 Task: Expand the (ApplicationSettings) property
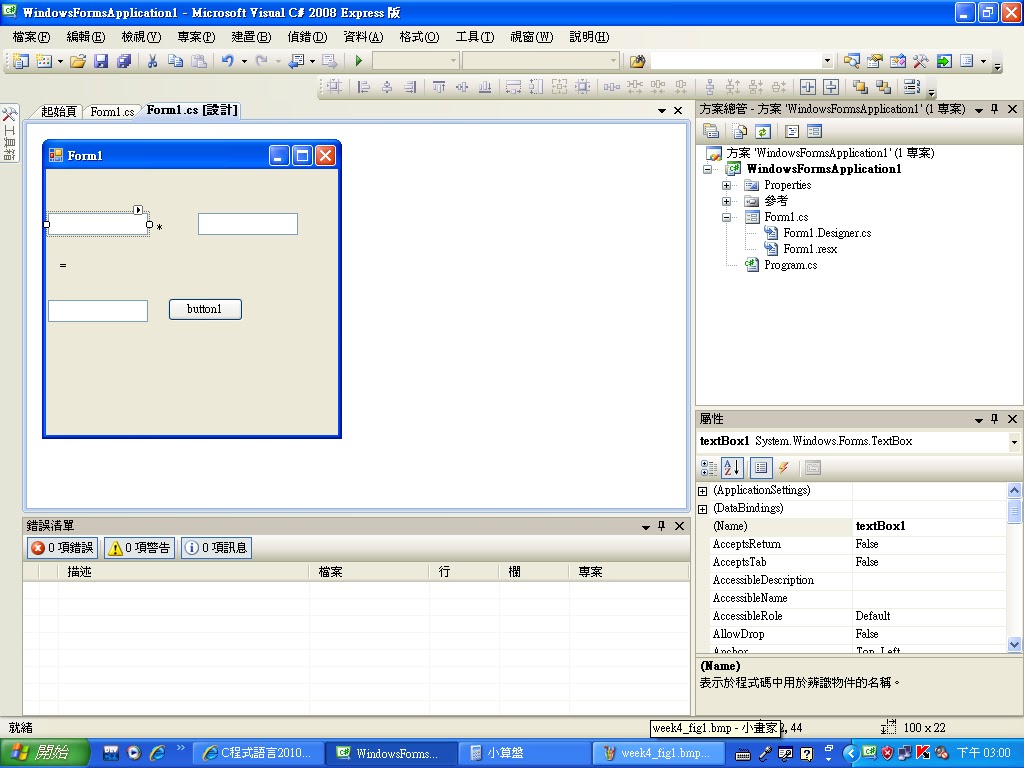(703, 491)
